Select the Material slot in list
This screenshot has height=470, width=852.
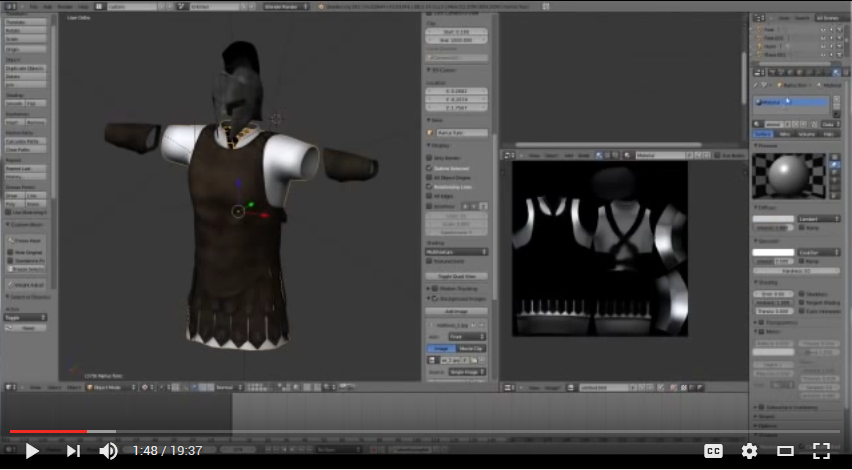(x=791, y=102)
